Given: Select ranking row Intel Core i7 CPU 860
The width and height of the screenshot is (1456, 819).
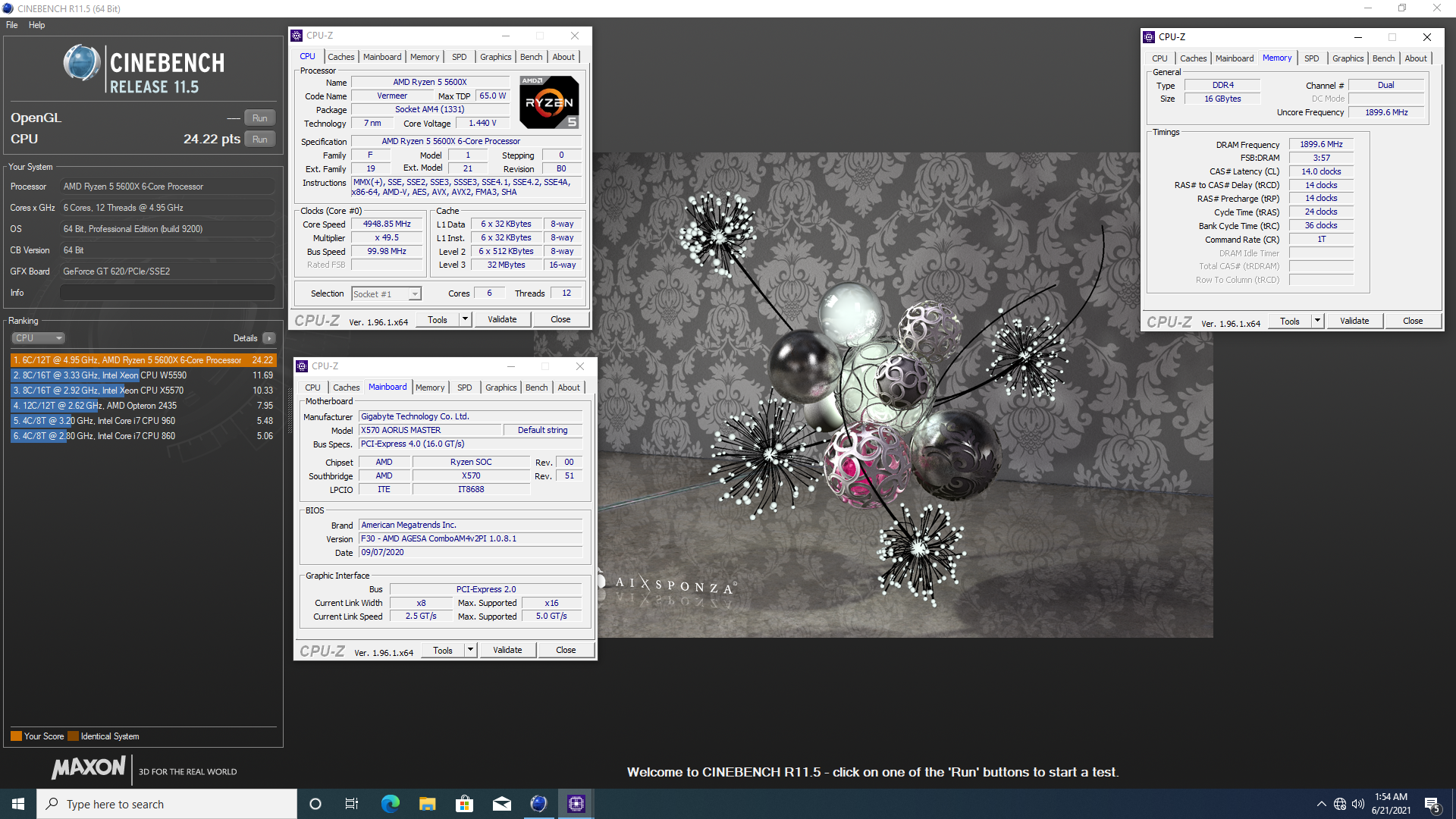Looking at the screenshot, I should coord(143,436).
